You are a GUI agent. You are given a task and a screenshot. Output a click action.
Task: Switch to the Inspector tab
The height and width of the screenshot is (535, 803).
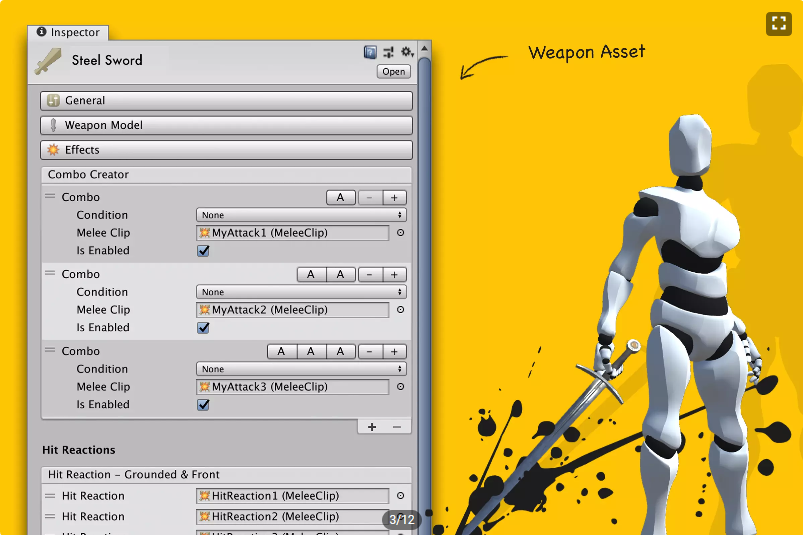pos(68,32)
